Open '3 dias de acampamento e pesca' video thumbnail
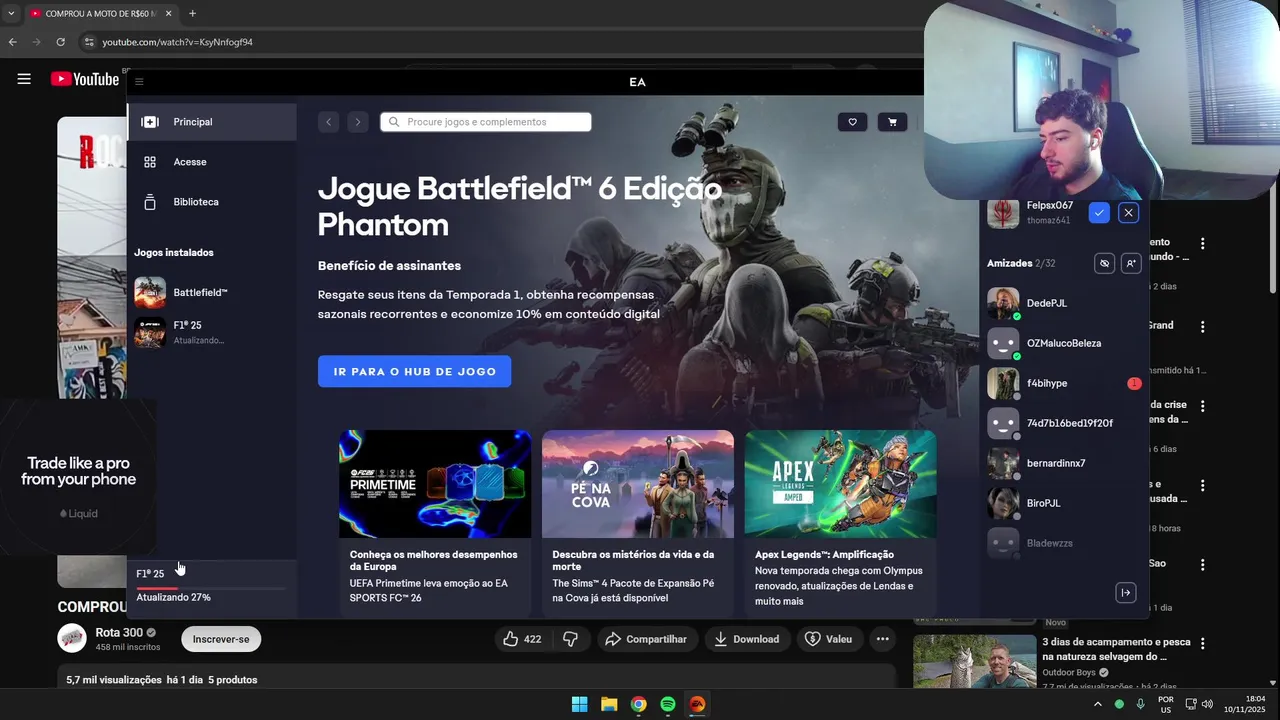This screenshot has width=1280, height=720. point(975,661)
